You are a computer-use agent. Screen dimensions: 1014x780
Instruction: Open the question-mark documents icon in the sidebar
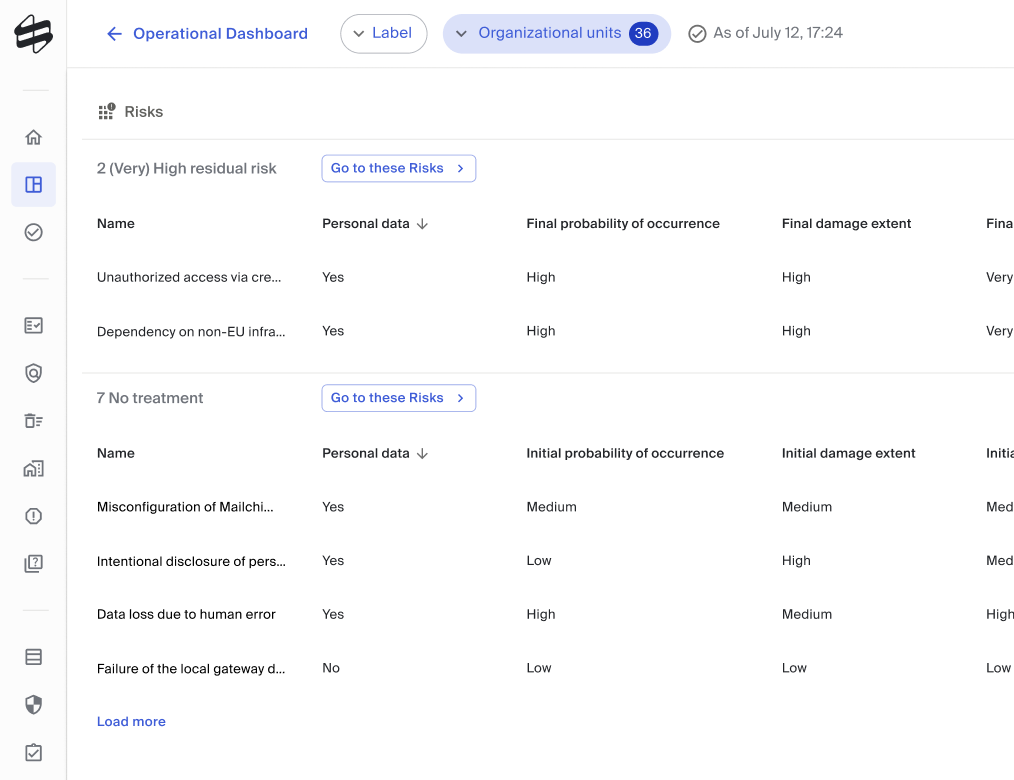point(34,563)
